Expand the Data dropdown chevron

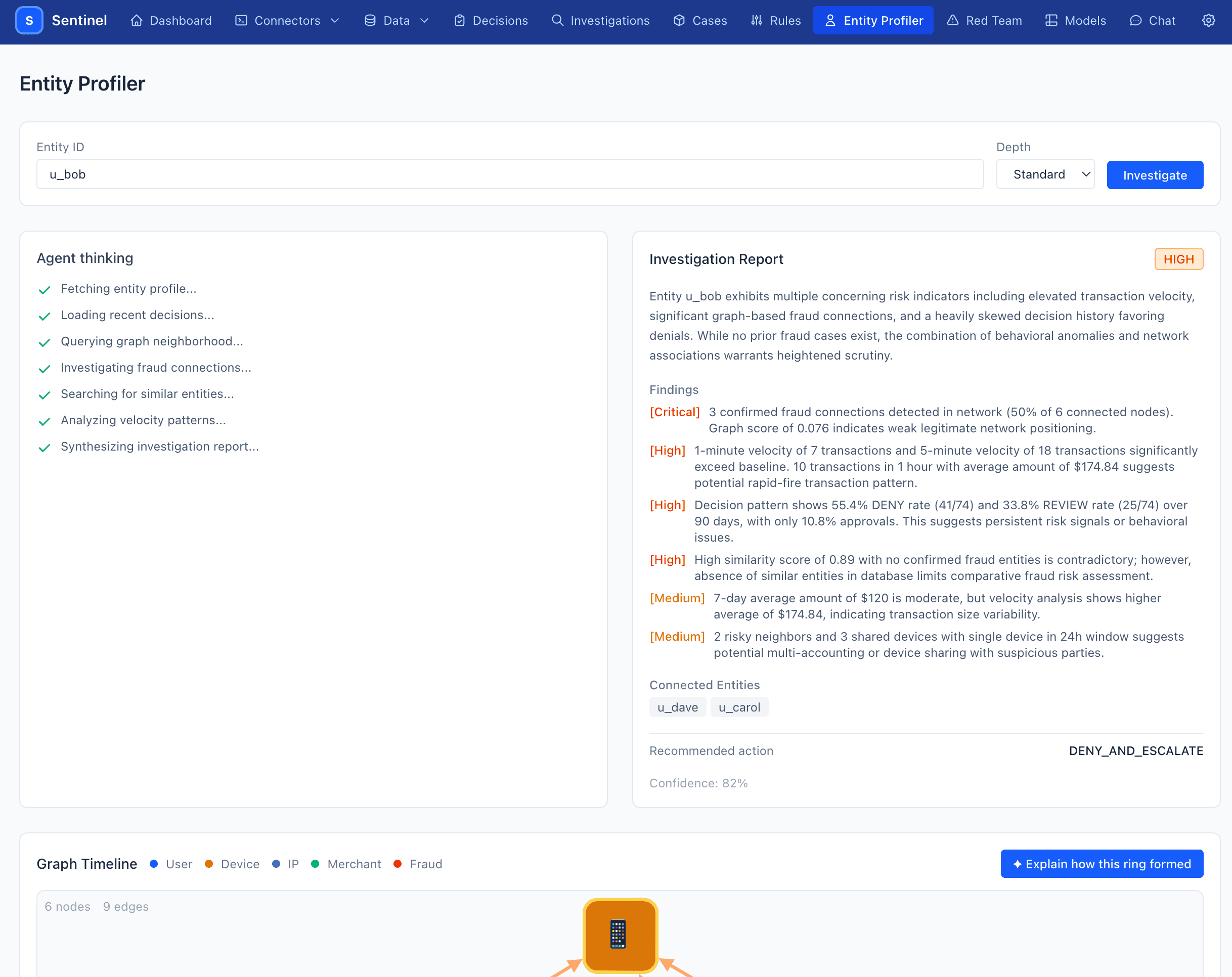tap(424, 21)
